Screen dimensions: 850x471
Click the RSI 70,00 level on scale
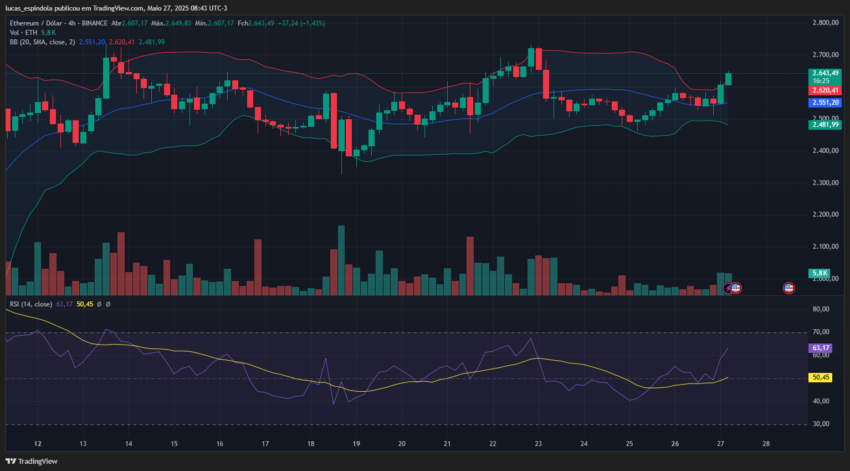821,332
